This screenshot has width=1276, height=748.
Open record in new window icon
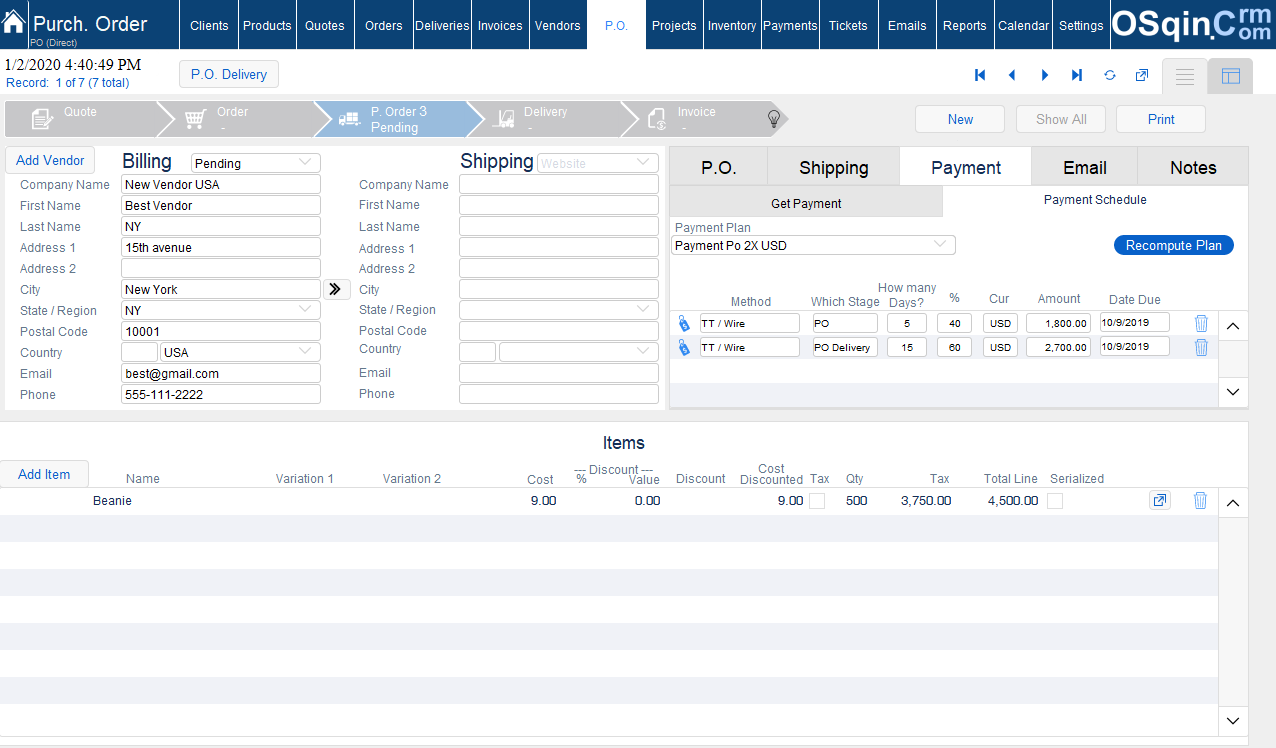pyautogui.click(x=1142, y=75)
